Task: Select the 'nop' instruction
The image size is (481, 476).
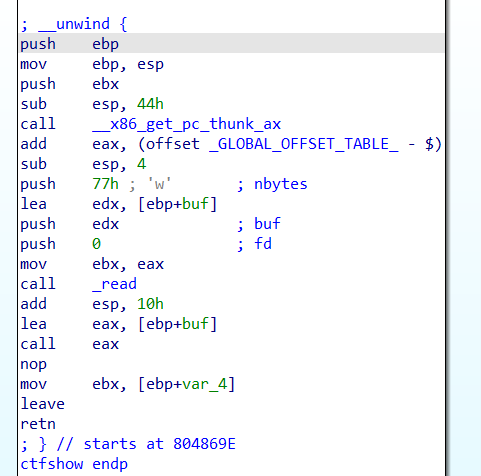Action: pyautogui.click(x=34, y=364)
